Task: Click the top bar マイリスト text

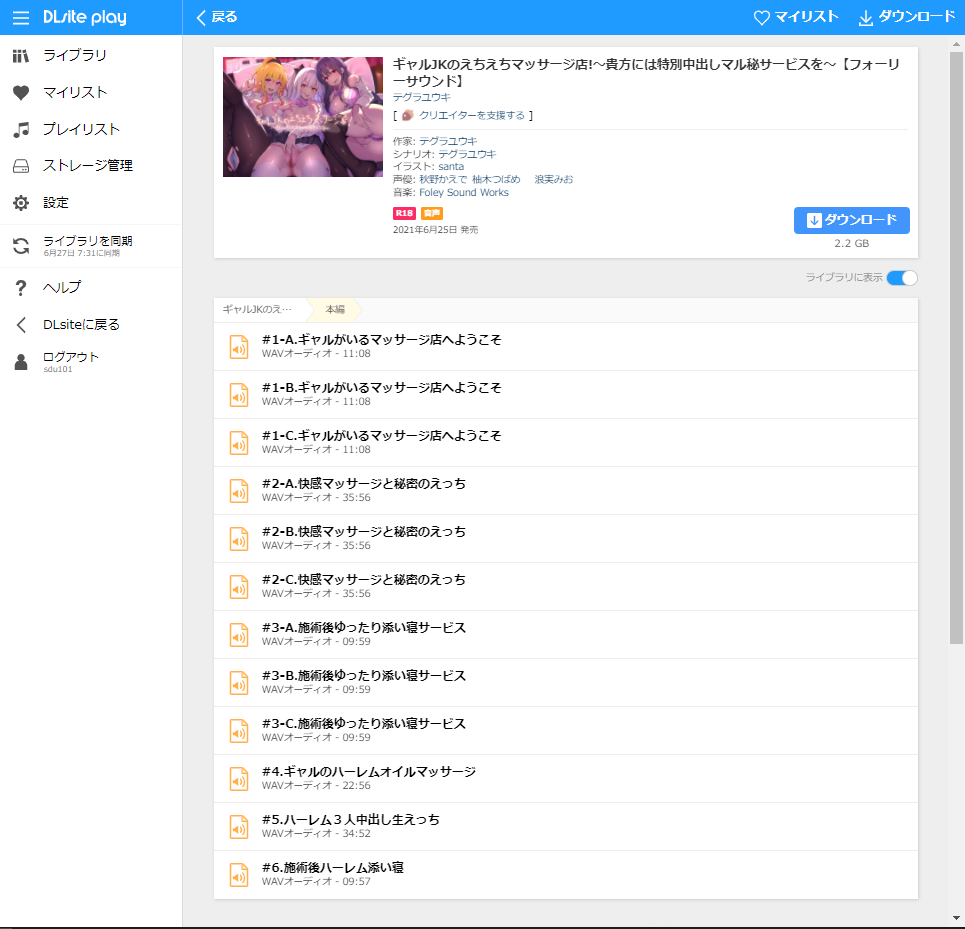Action: pyautogui.click(x=806, y=17)
